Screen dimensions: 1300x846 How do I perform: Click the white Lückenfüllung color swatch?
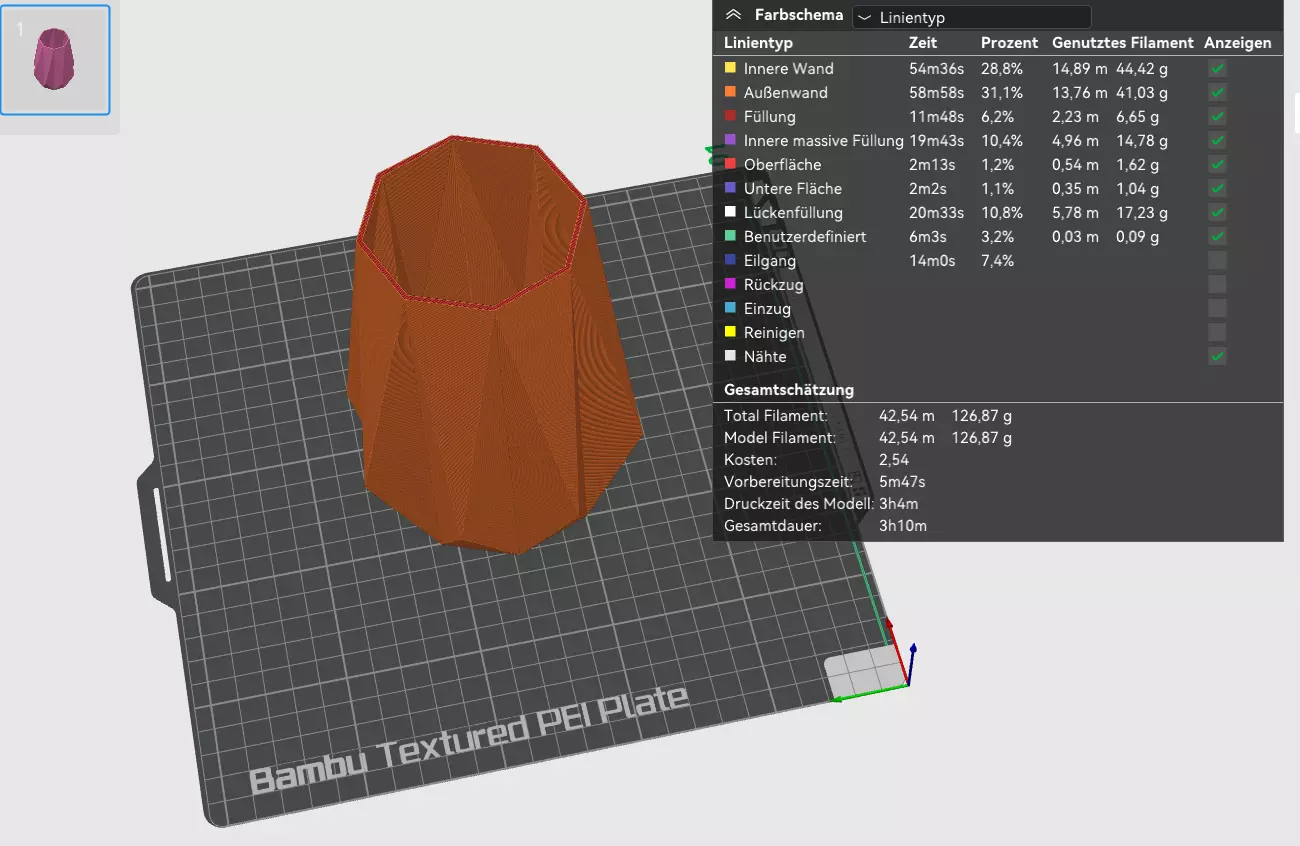coord(730,212)
